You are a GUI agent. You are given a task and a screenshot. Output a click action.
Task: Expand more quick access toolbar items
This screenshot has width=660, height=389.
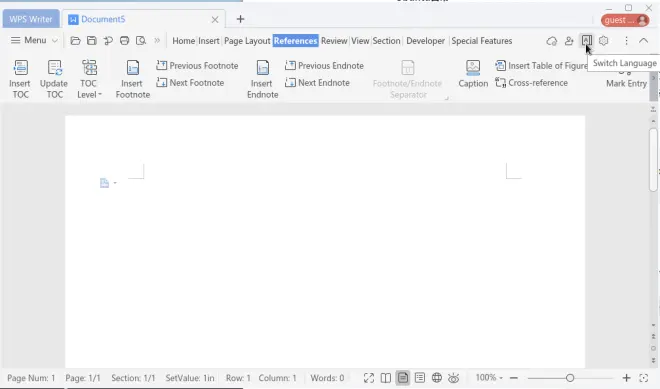[157, 41]
